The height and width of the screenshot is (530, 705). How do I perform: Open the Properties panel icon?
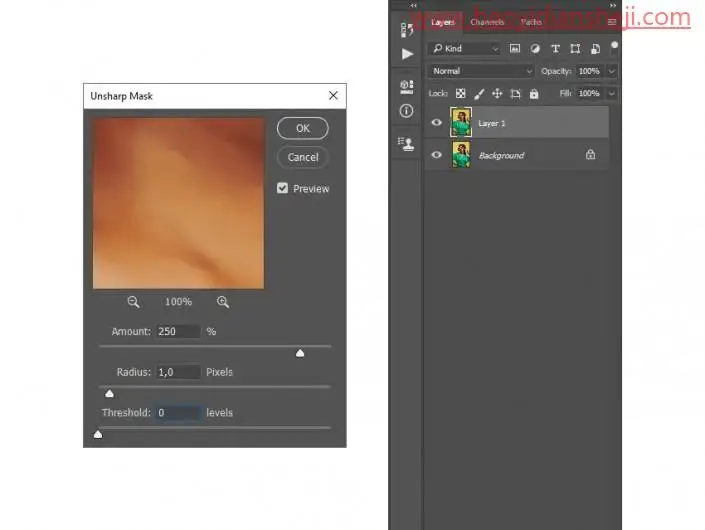pos(406,87)
